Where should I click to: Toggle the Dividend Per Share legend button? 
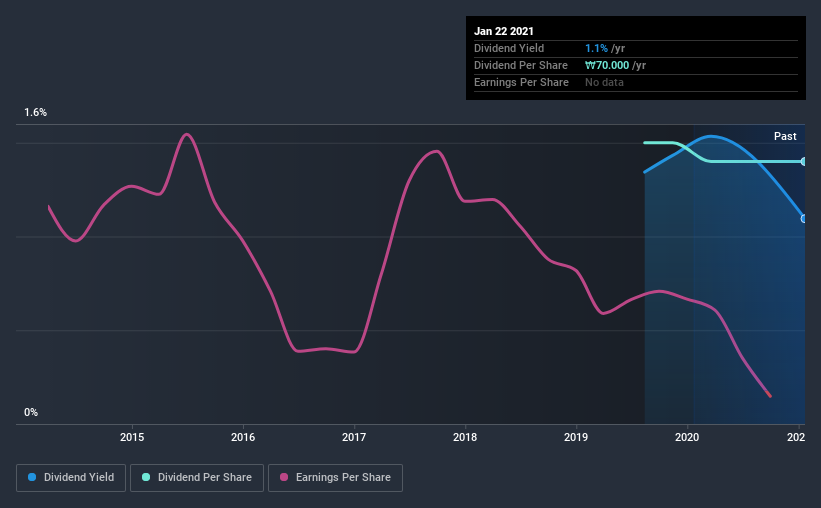point(197,478)
